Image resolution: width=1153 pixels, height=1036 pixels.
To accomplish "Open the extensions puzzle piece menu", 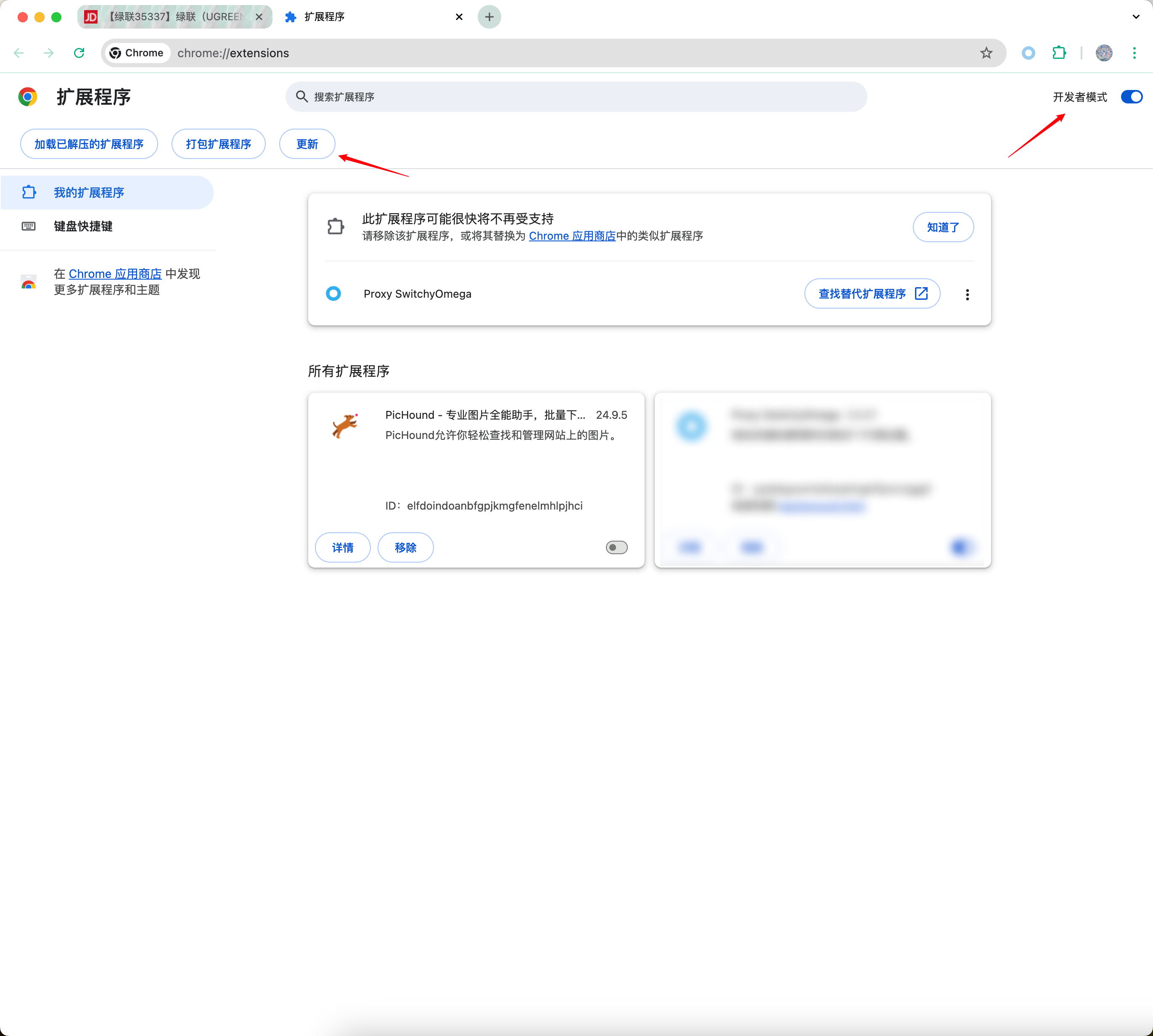I will [x=1059, y=53].
